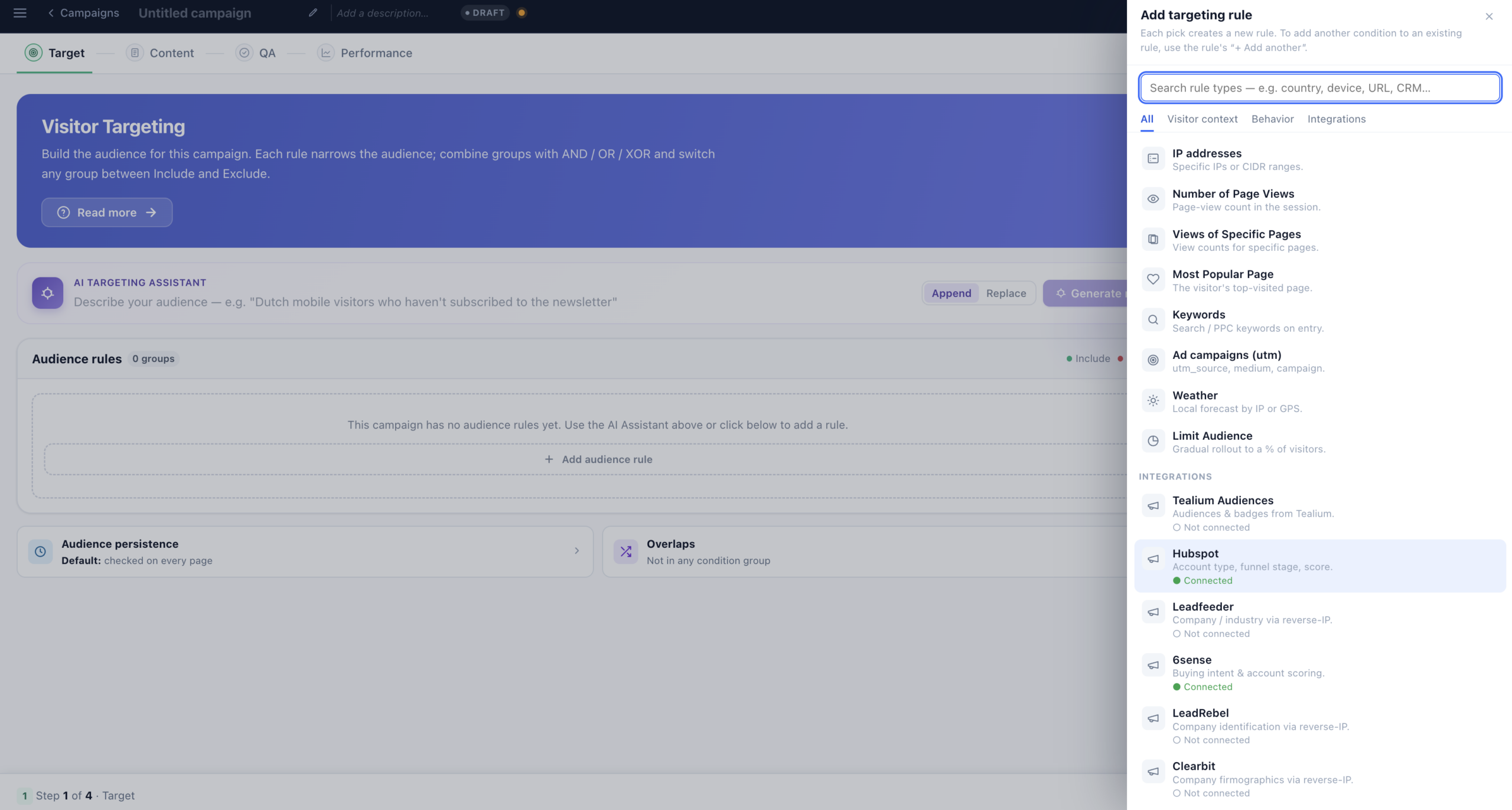
Task: Click the Tealium Audiences megaphone icon
Action: click(1153, 506)
